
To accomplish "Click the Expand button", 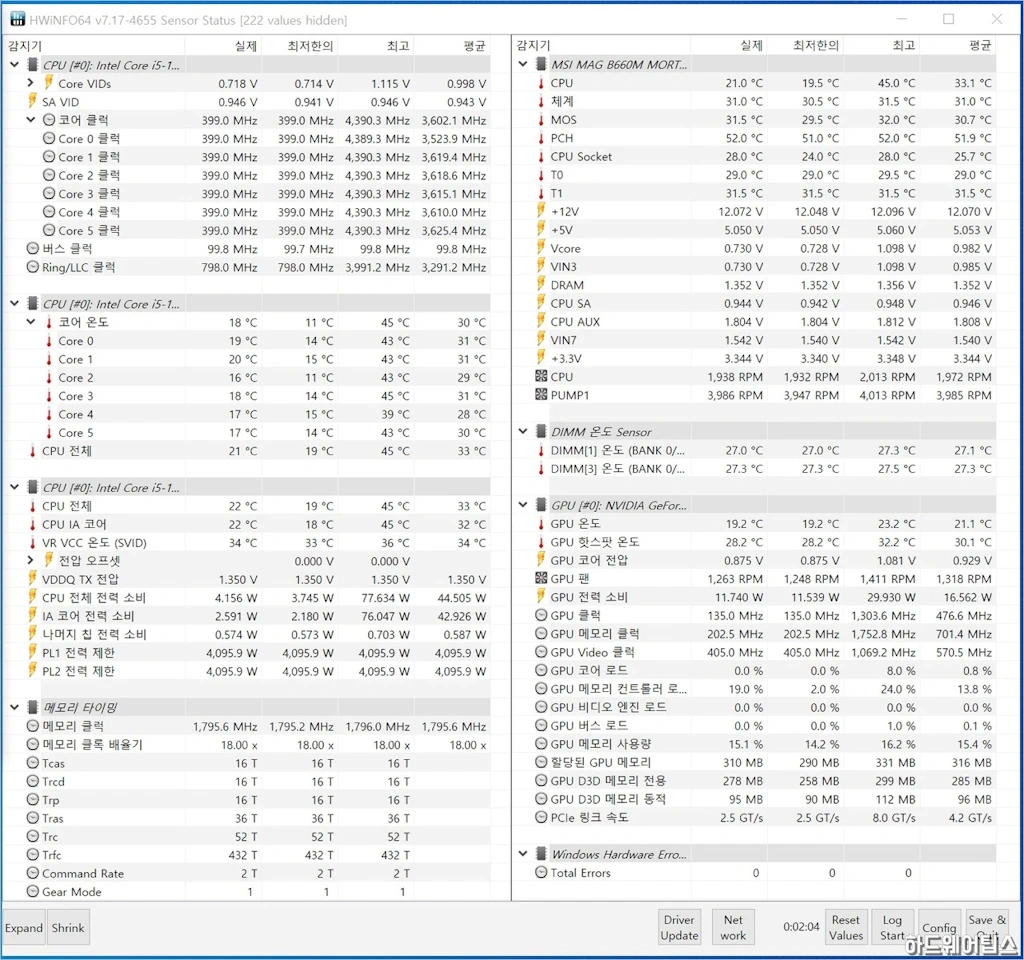I will (x=24, y=927).
